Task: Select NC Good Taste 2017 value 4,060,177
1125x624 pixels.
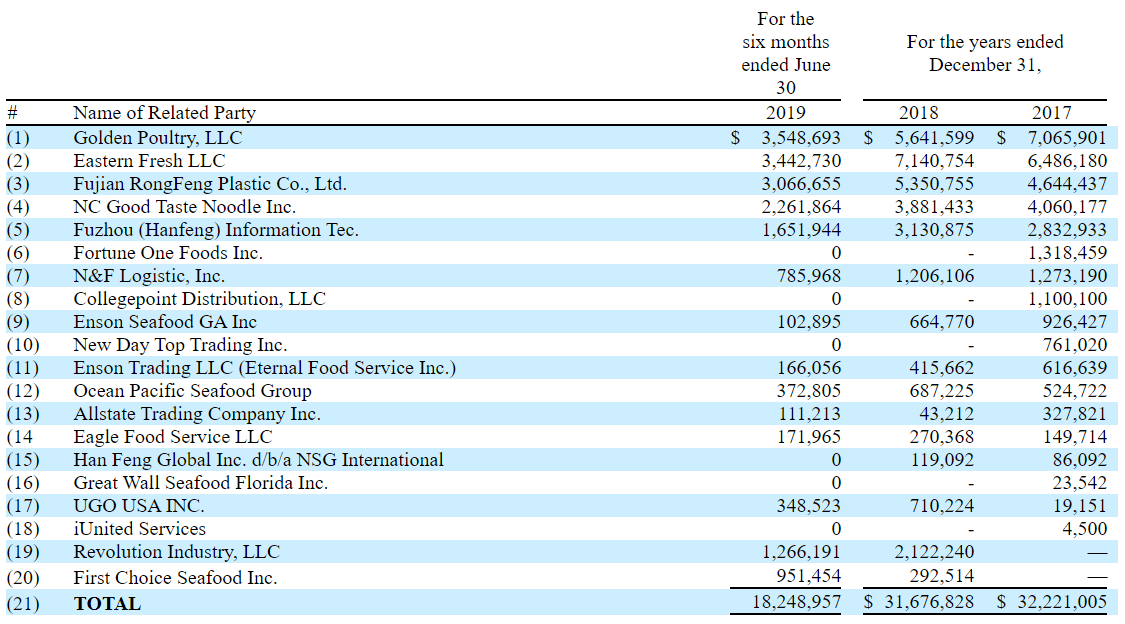Action: [1067, 207]
